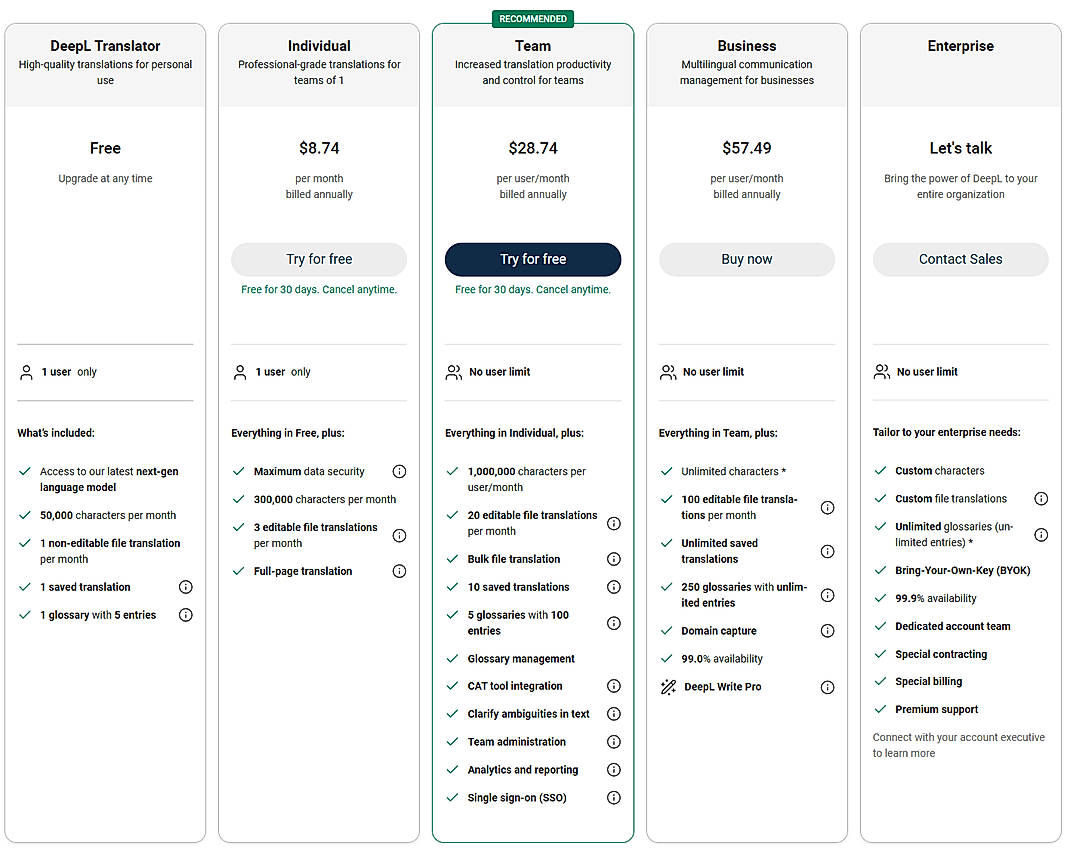Click the info icon next to "Single sign-on (SSO)"
Image resolution: width=1070 pixels, height=850 pixels.
pos(614,797)
